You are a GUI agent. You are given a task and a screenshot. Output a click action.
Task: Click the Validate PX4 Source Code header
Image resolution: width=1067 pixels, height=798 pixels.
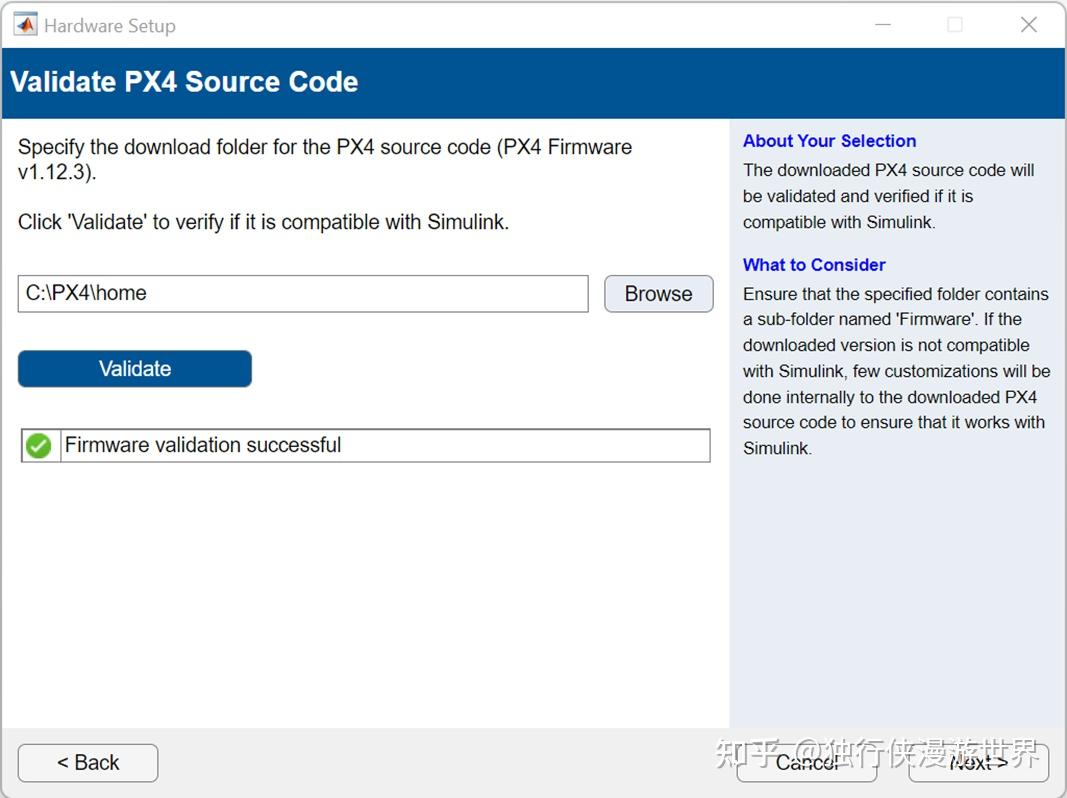184,82
